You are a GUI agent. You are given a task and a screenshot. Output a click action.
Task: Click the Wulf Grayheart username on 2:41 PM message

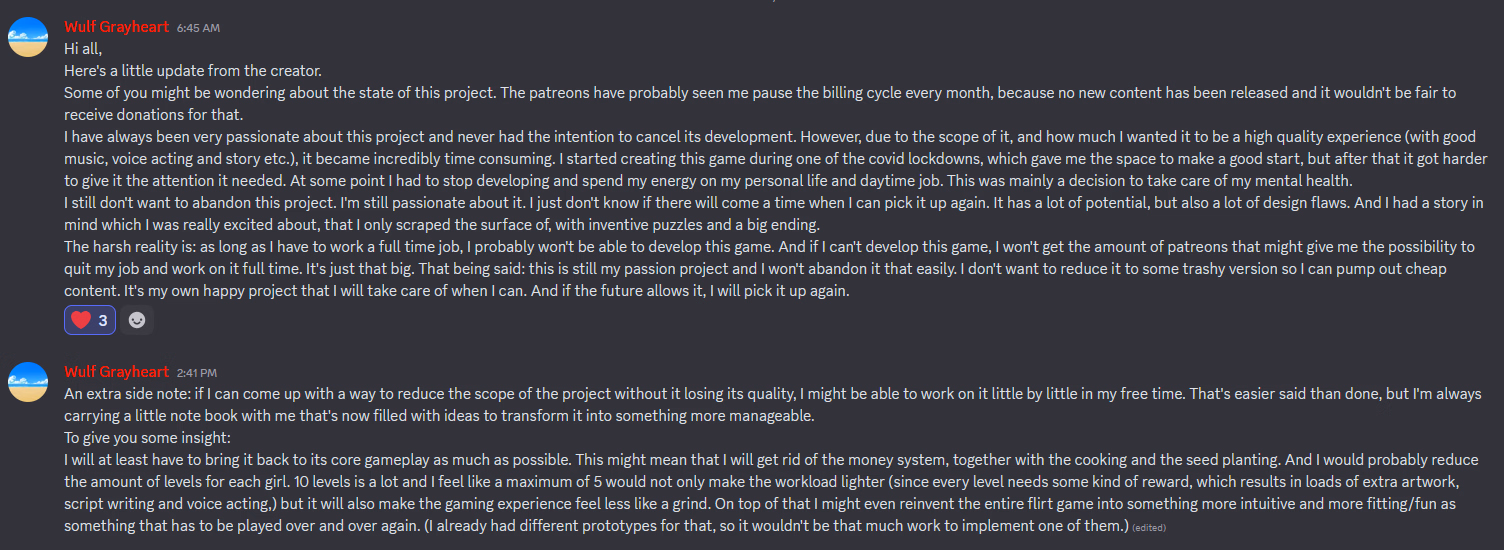116,372
